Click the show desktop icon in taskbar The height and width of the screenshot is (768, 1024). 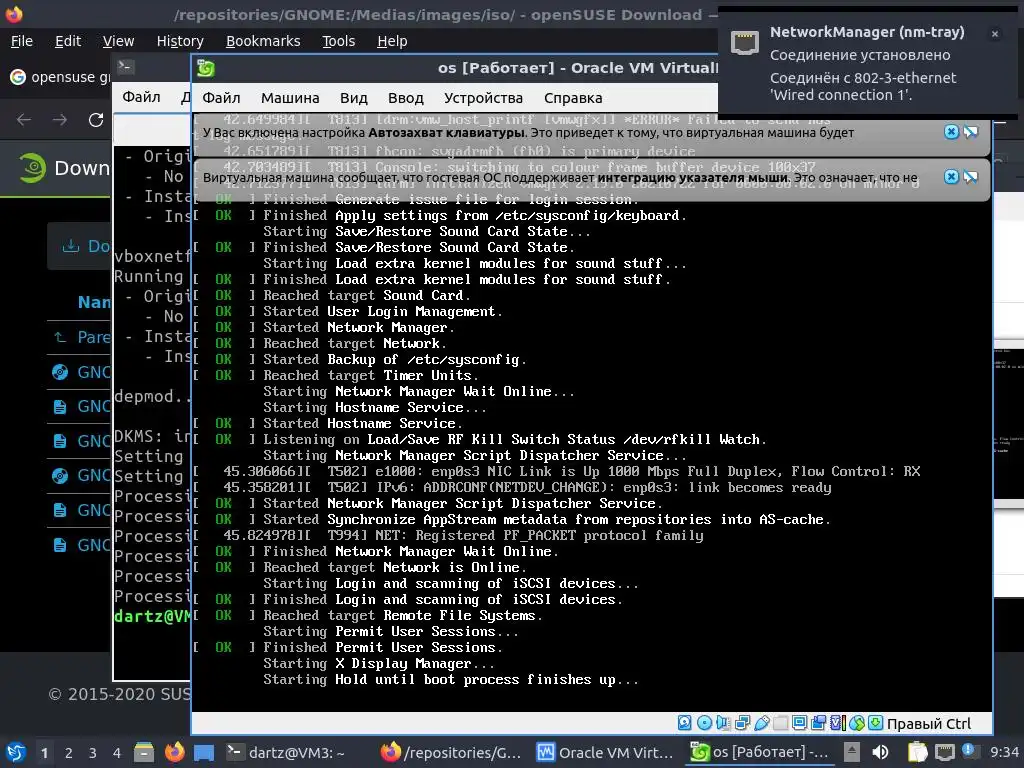pos(204,752)
